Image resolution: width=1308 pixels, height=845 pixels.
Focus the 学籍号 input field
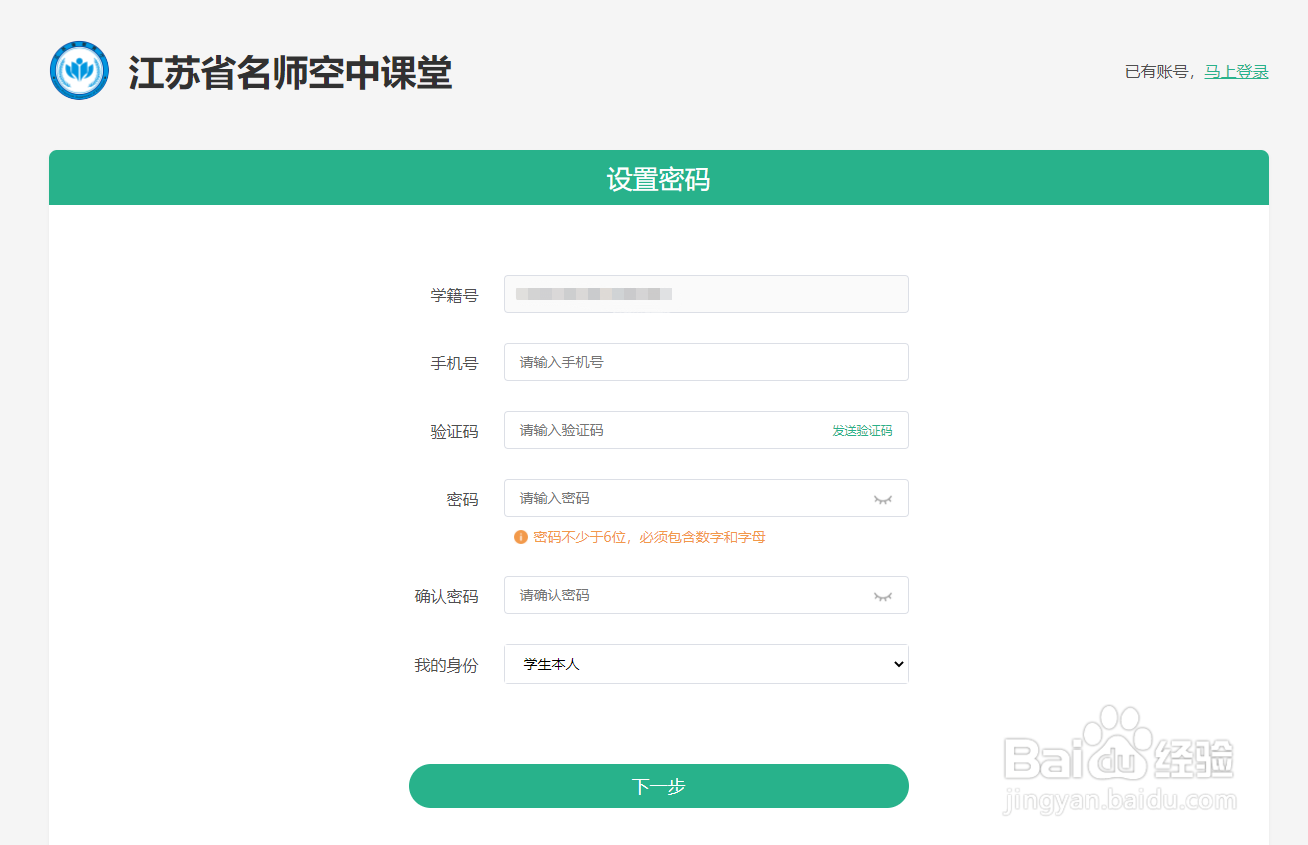[706, 294]
